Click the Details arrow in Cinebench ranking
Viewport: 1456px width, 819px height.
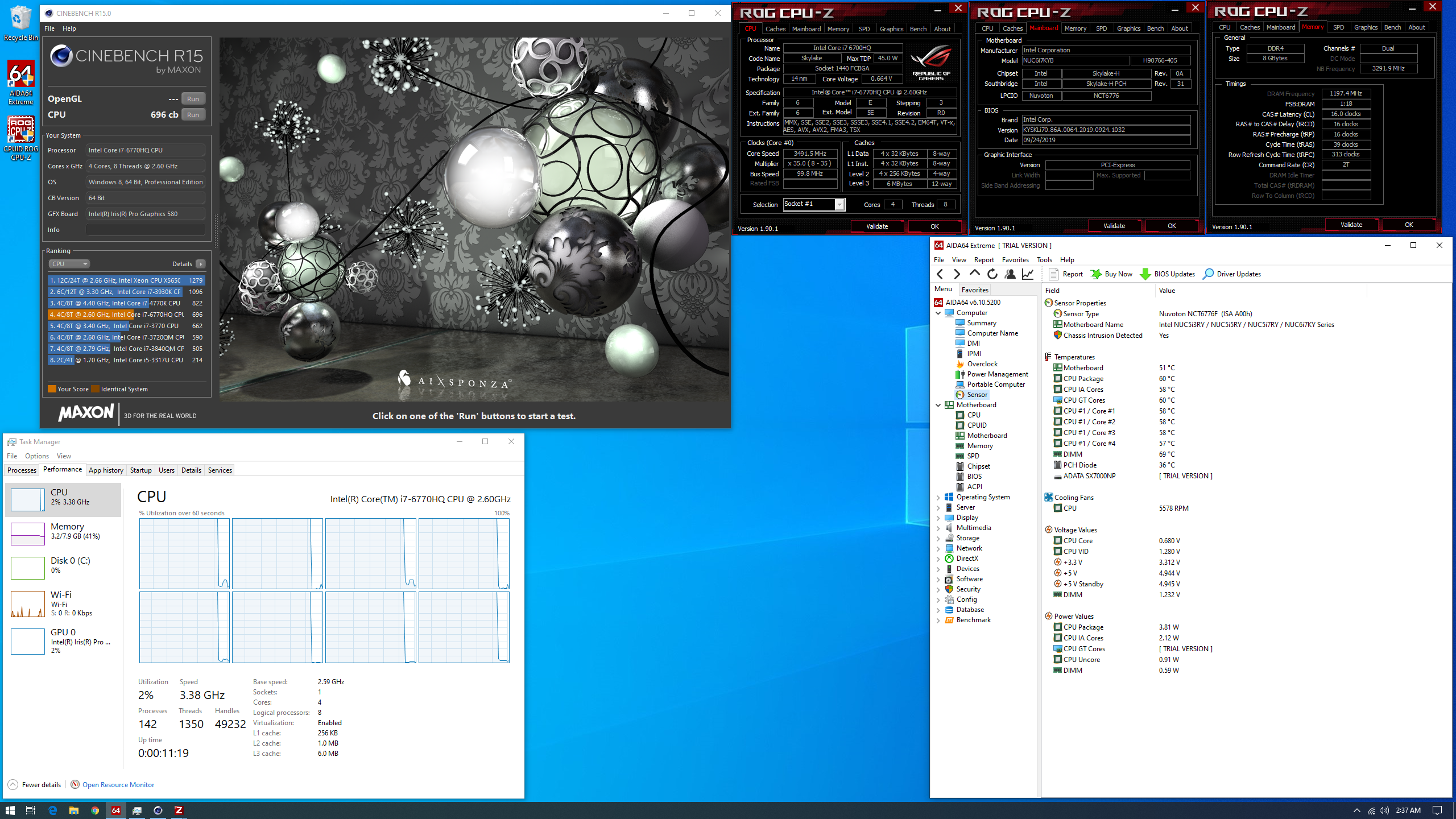pyautogui.click(x=201, y=264)
